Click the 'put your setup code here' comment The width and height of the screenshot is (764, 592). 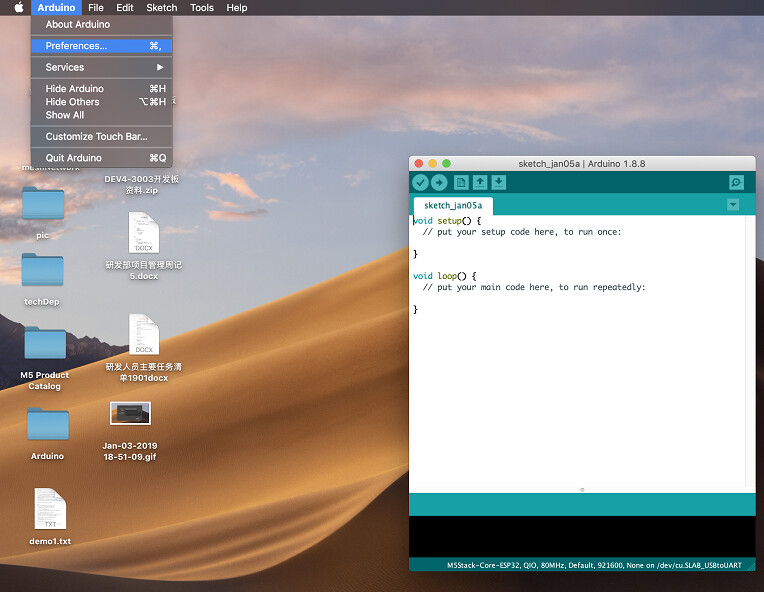click(x=522, y=232)
